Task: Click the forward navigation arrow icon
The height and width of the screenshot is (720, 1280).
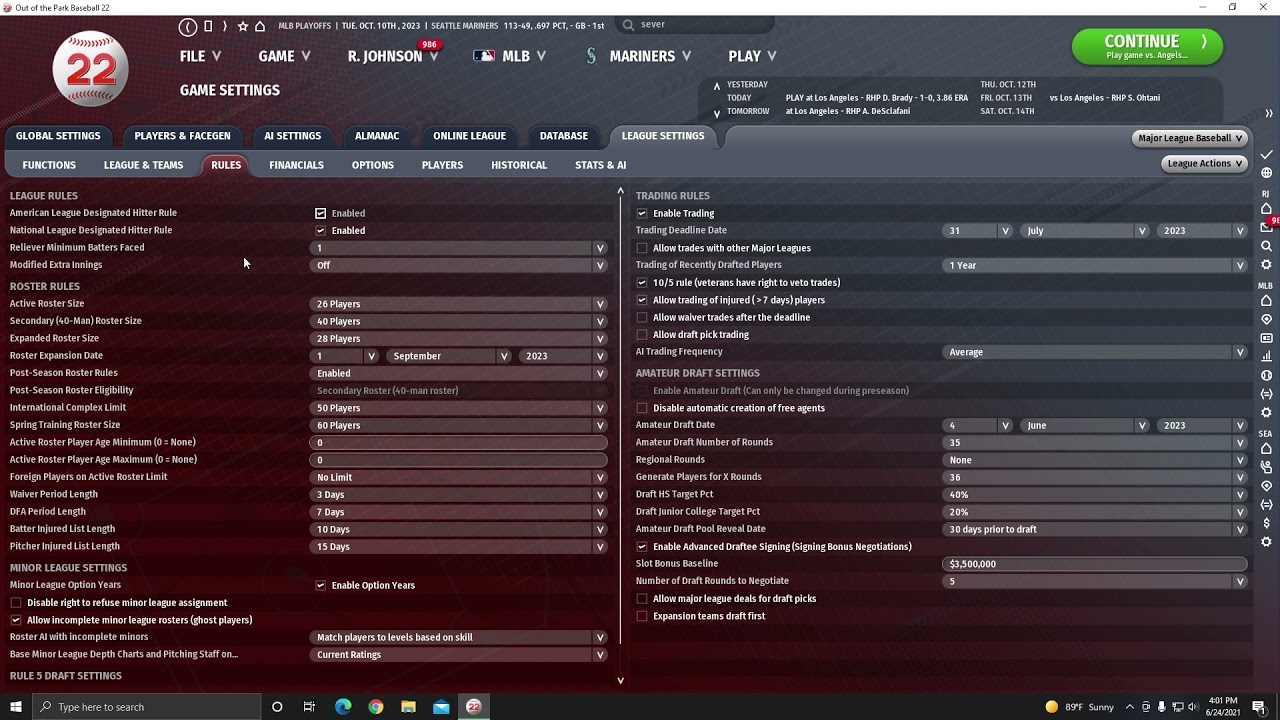Action: click(224, 26)
